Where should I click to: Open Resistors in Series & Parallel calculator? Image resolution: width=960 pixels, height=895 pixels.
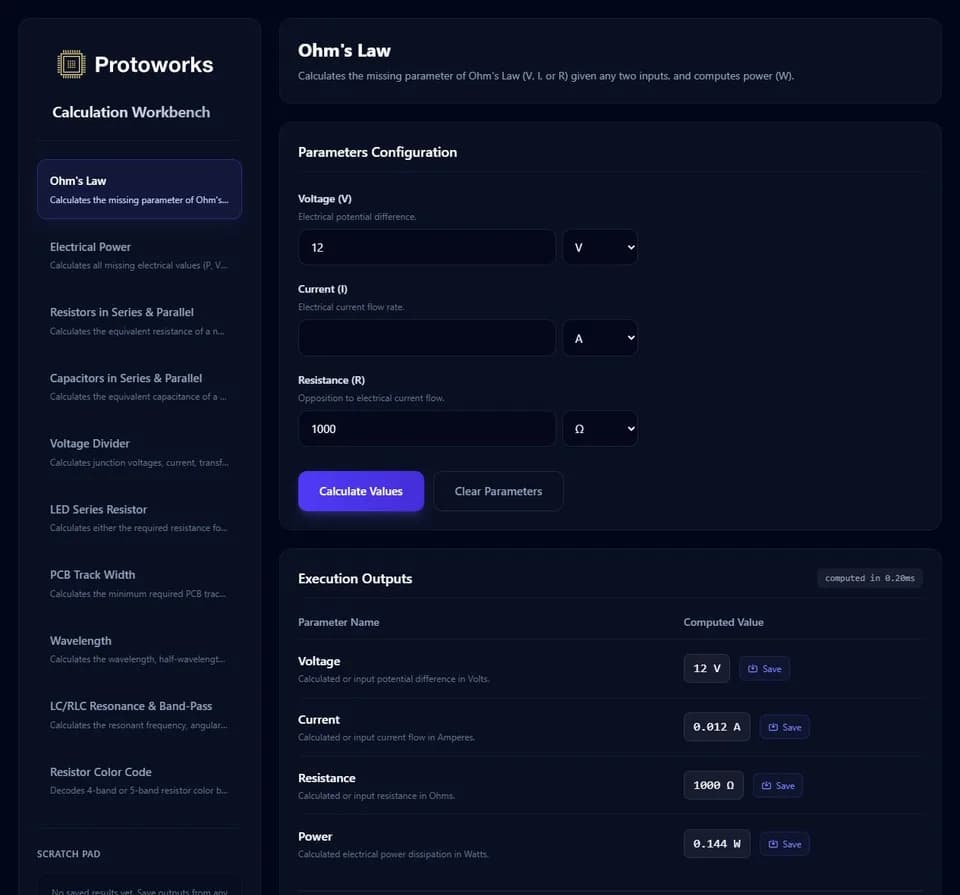140,321
